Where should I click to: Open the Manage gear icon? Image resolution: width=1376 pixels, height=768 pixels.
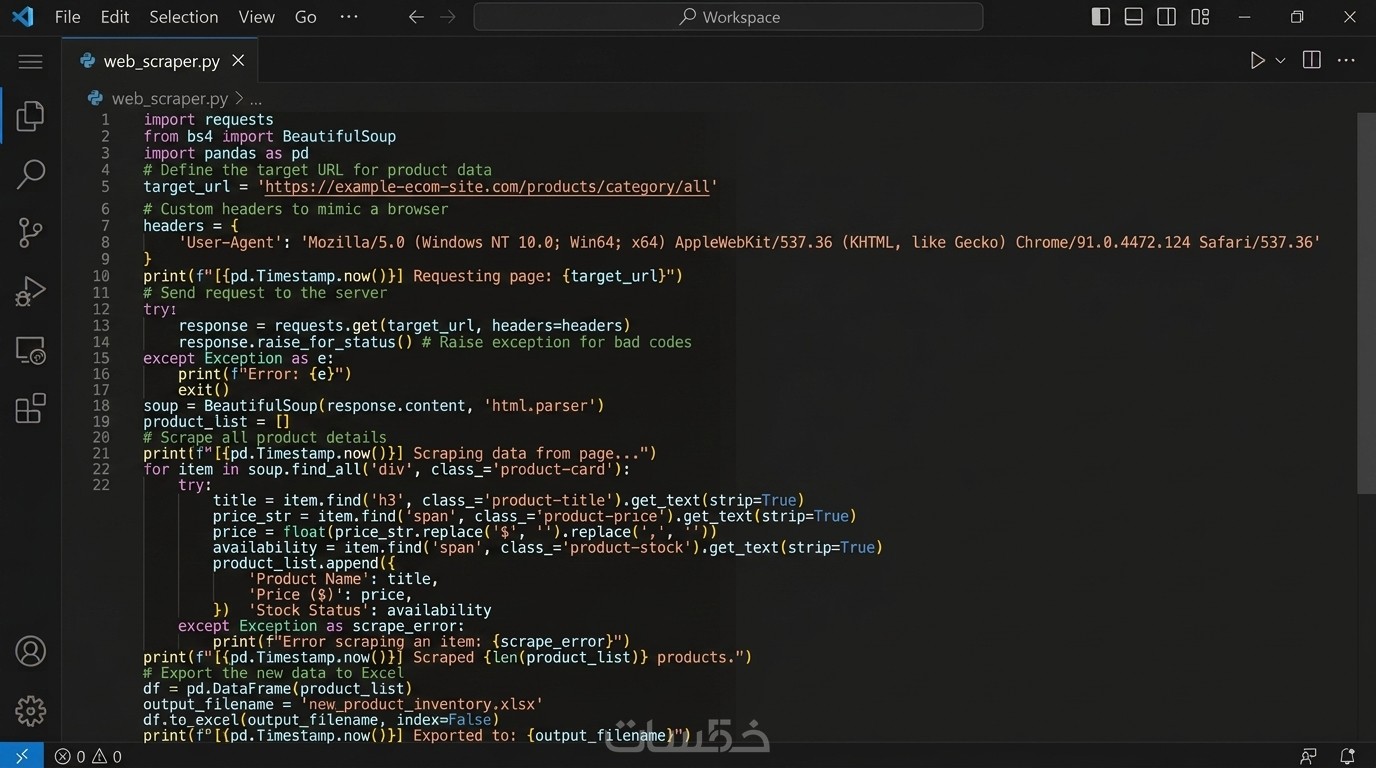click(31, 710)
